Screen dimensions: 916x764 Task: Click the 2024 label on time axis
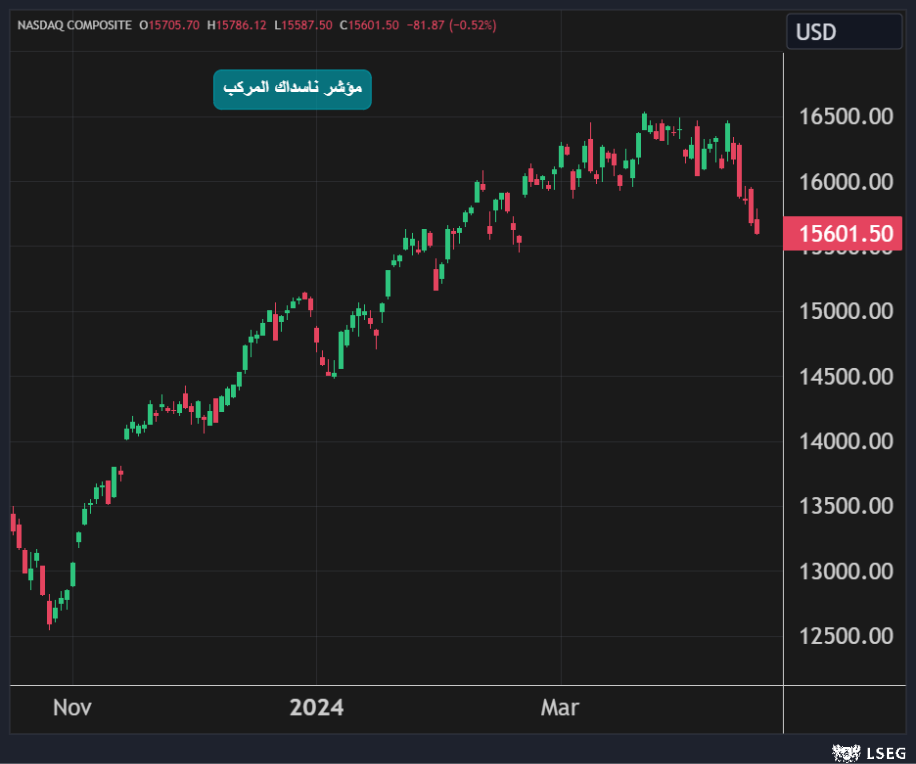point(316,708)
